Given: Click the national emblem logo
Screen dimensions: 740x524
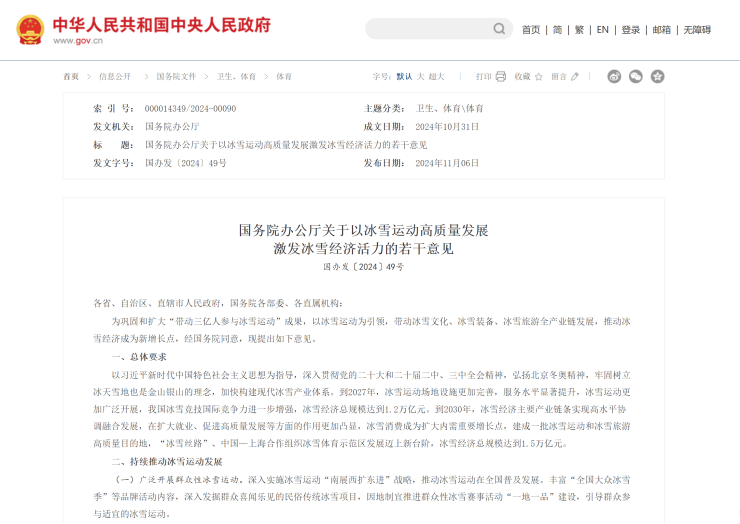Looking at the screenshot, I should pyautogui.click(x=29, y=30).
